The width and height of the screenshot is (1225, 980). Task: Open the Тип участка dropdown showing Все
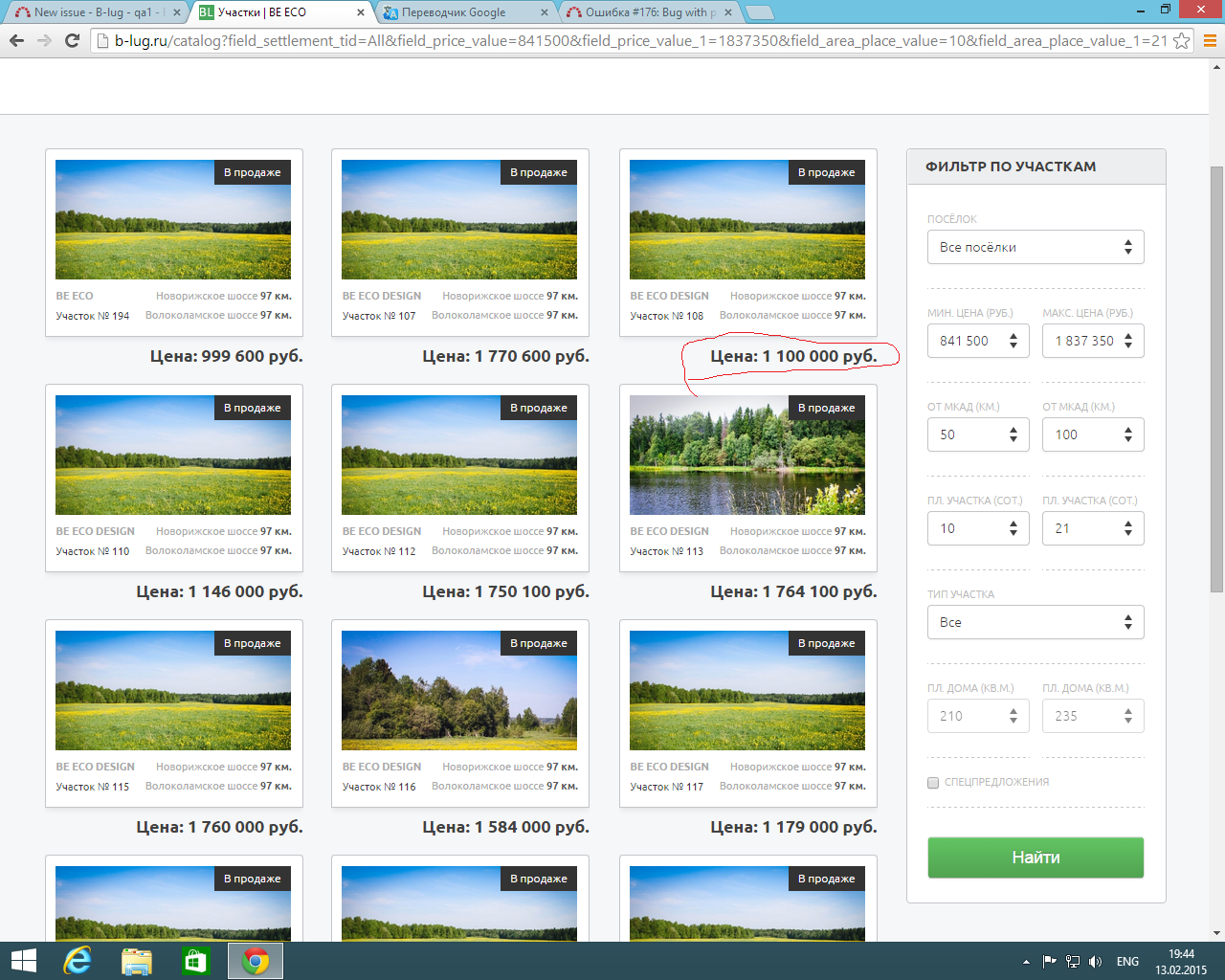click(x=1036, y=622)
